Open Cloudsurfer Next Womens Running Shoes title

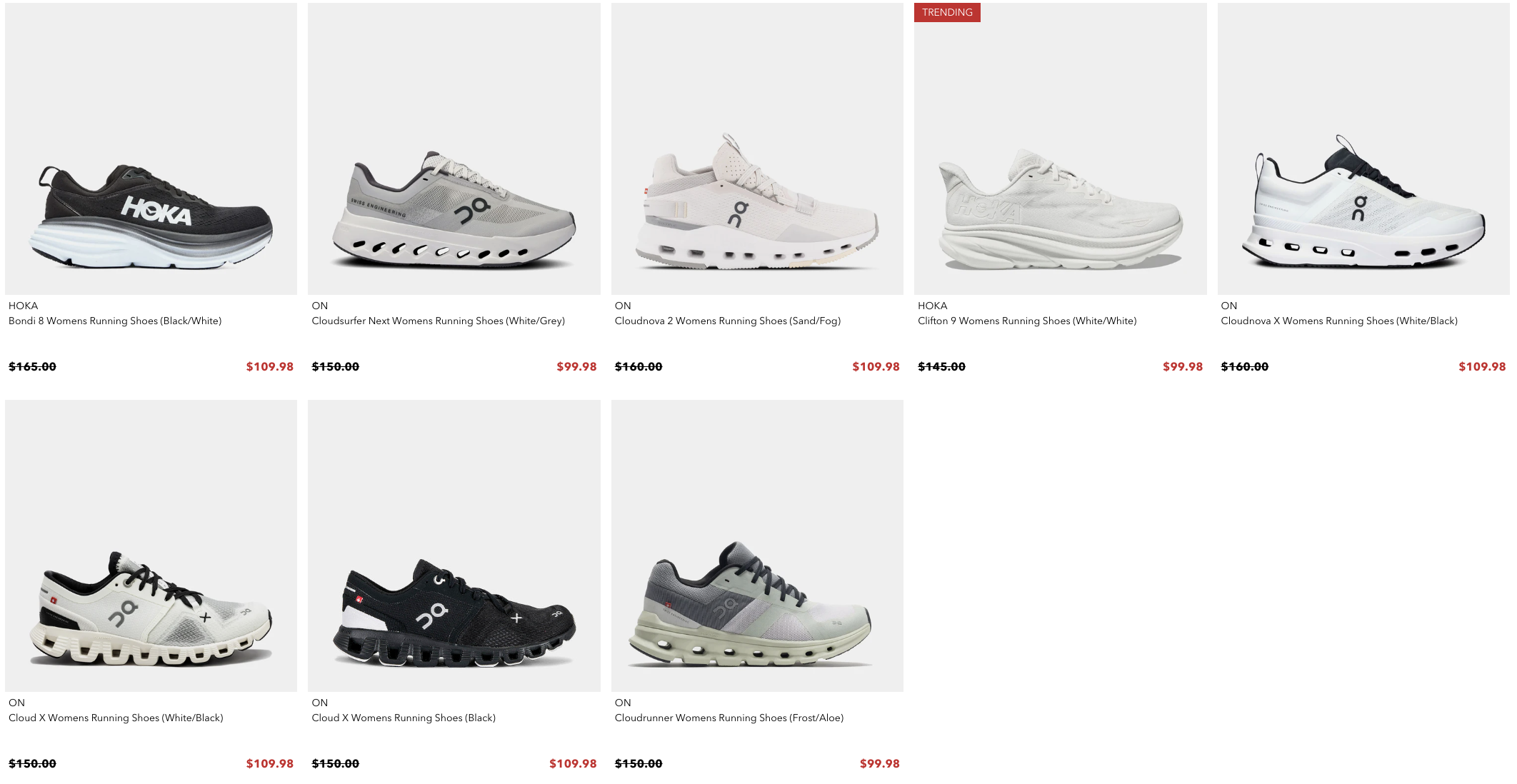(438, 321)
